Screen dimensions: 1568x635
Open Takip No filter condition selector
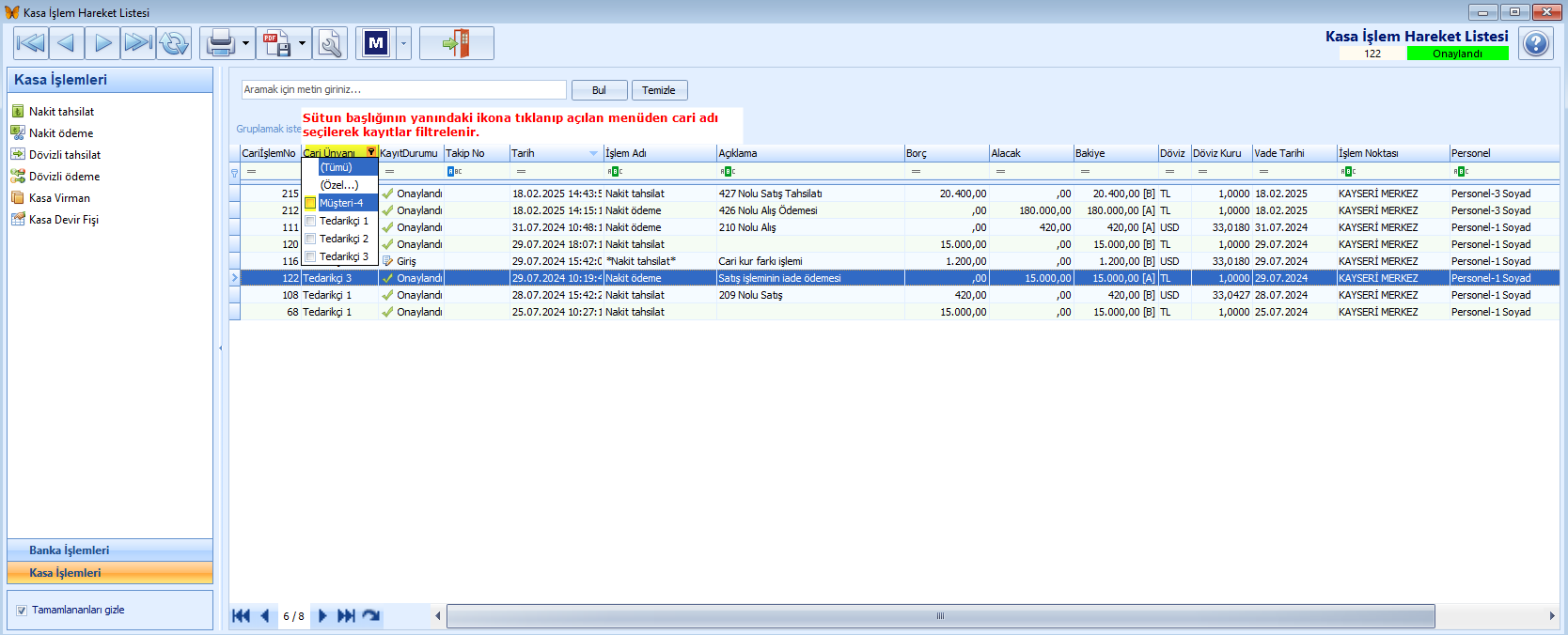pos(454,172)
